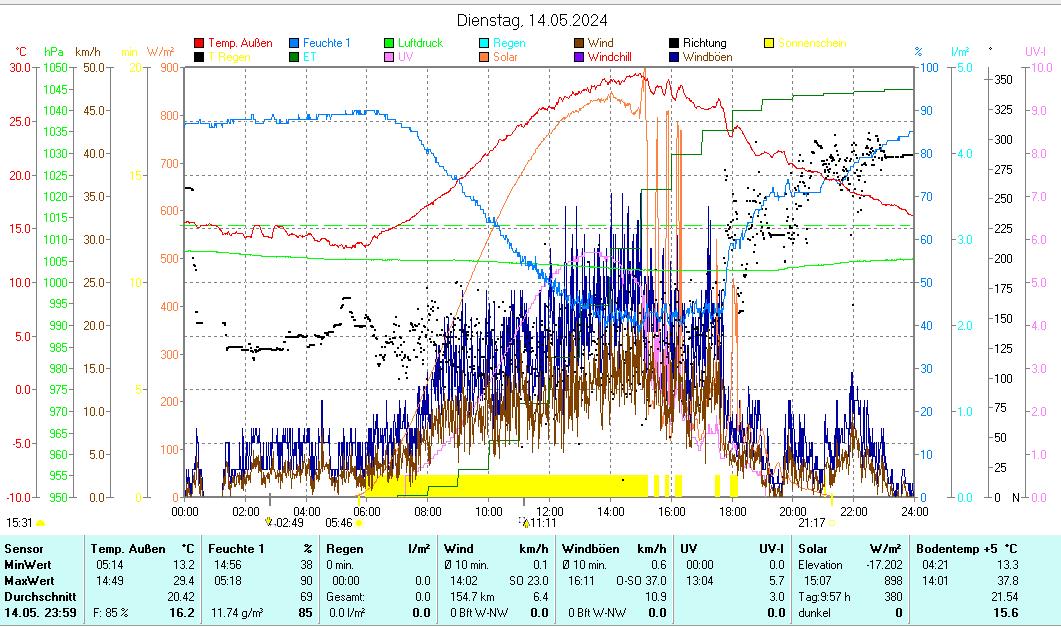Click the red Temp. Außen legend swatch
Viewport: 1061px width, 627px height.
click(199, 43)
